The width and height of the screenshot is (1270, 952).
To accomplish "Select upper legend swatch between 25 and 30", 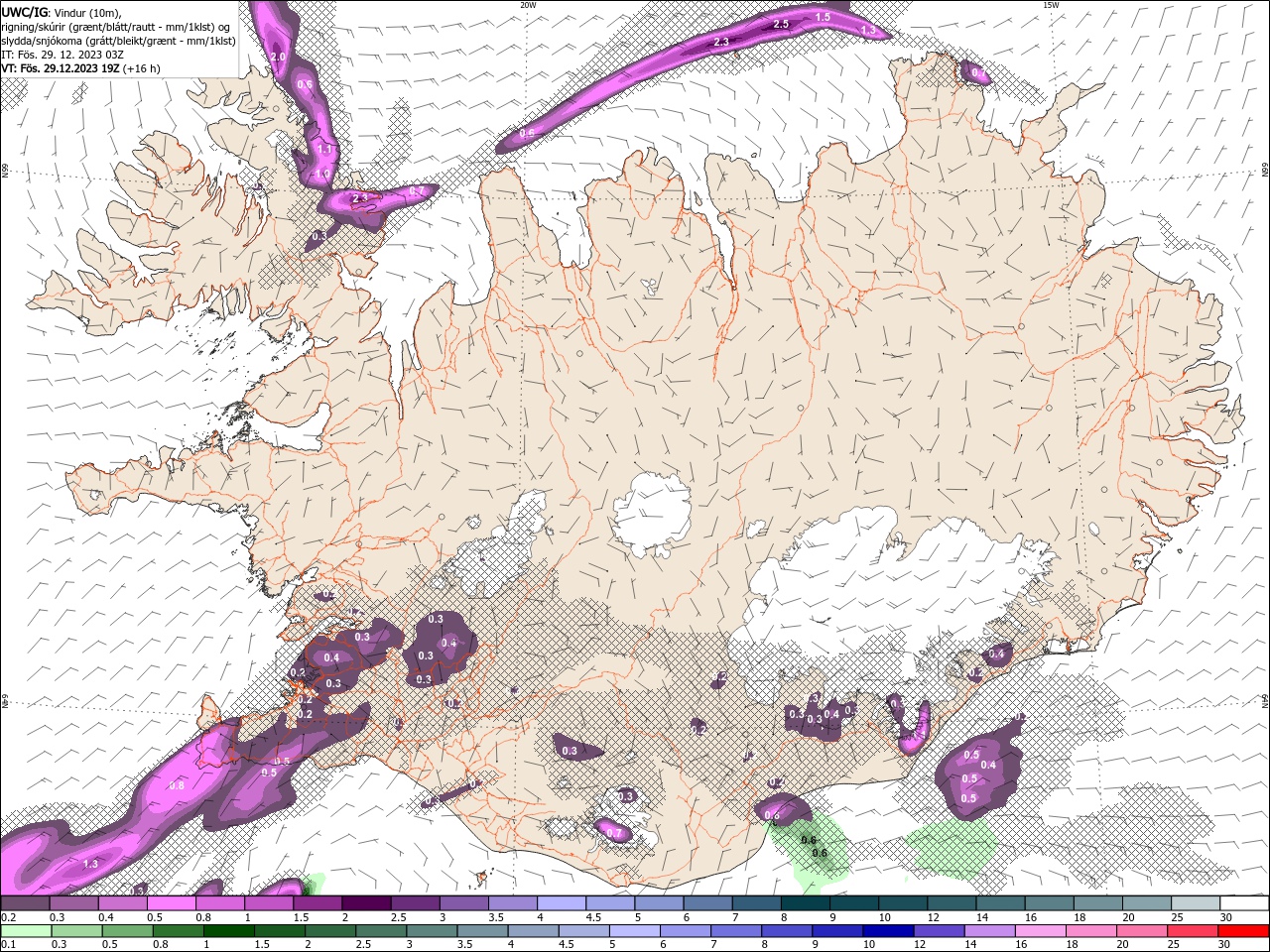I will 1197,903.
